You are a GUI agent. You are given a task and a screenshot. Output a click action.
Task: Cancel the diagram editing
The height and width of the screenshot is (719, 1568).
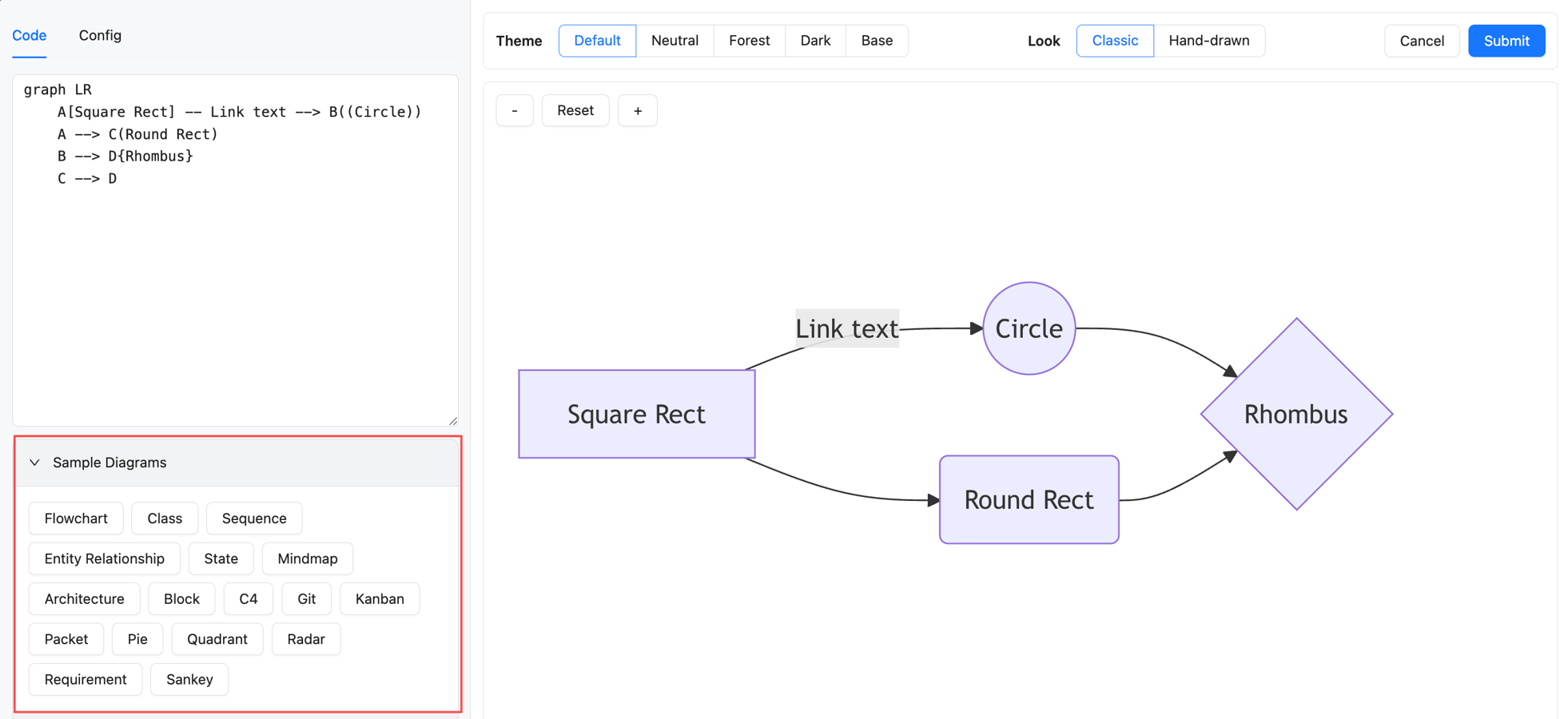1421,41
